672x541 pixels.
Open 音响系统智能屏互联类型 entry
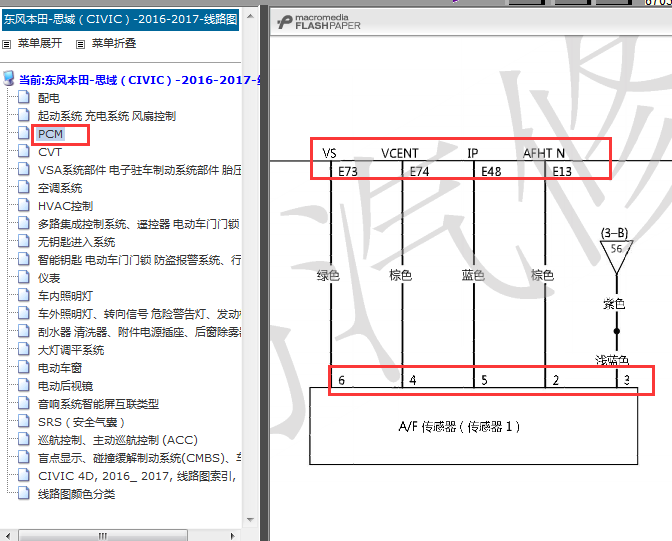(99, 404)
